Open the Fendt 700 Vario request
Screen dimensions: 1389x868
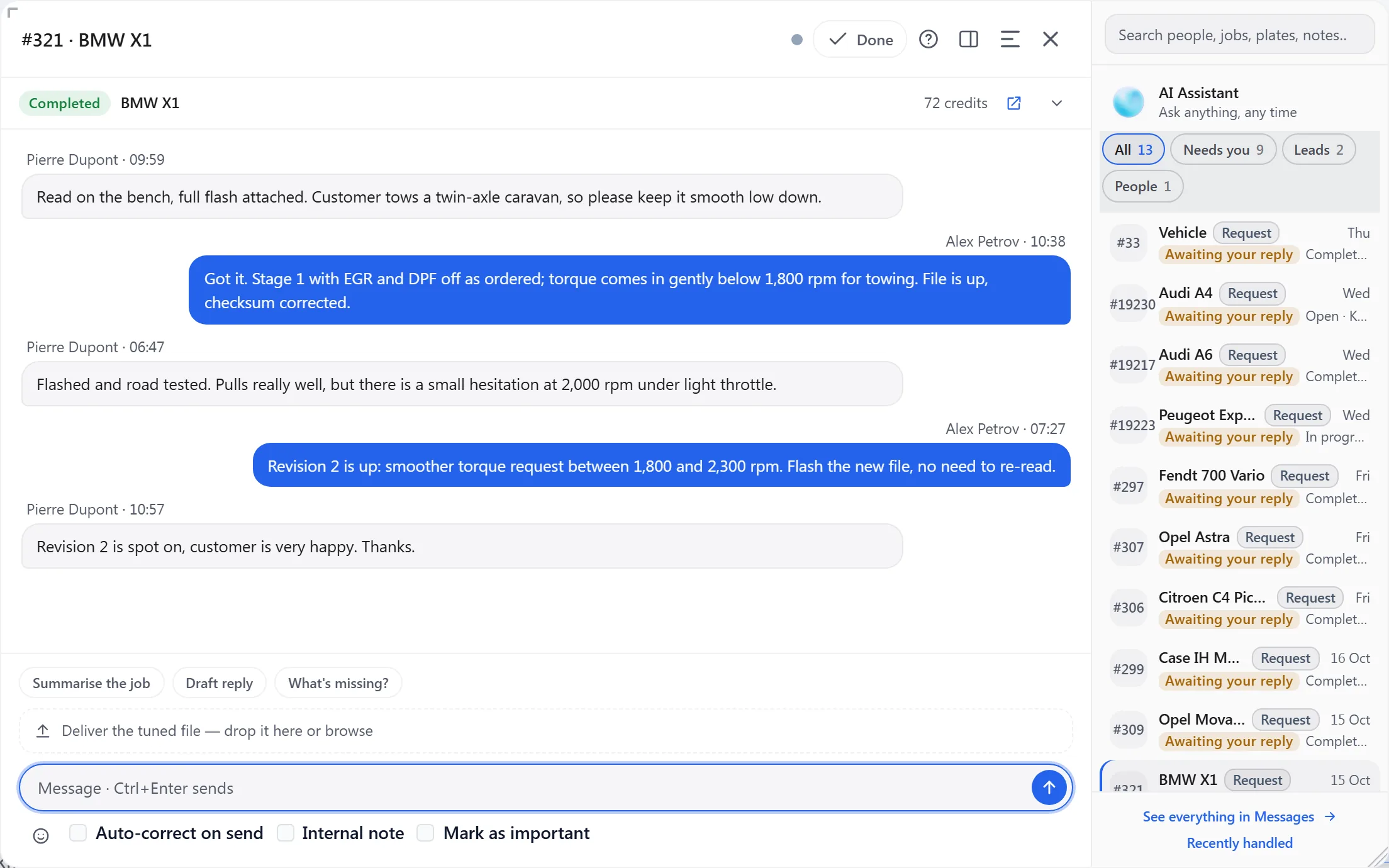[1239, 487]
